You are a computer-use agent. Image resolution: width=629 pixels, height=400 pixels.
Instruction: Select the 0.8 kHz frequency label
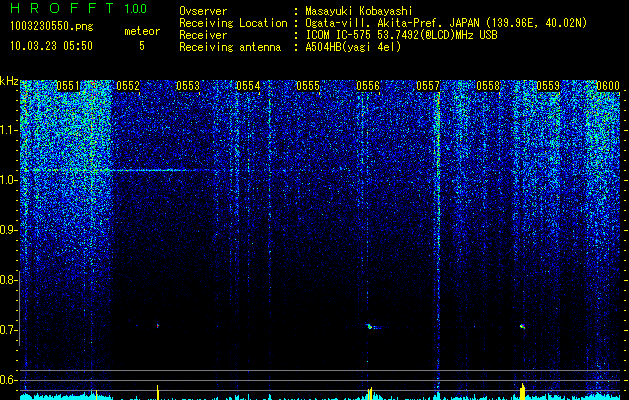click(x=9, y=280)
